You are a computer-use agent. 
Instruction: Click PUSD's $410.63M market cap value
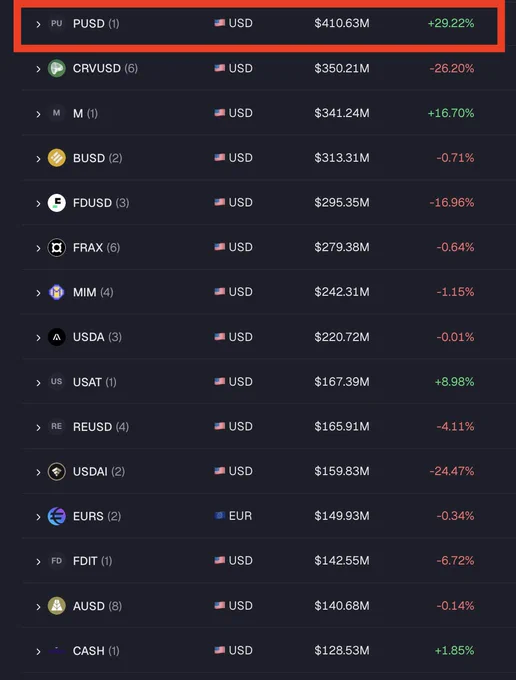coord(342,23)
